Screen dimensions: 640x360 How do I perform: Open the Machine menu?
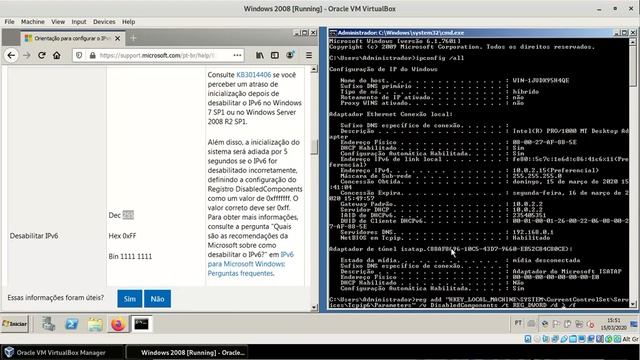tap(33, 22)
